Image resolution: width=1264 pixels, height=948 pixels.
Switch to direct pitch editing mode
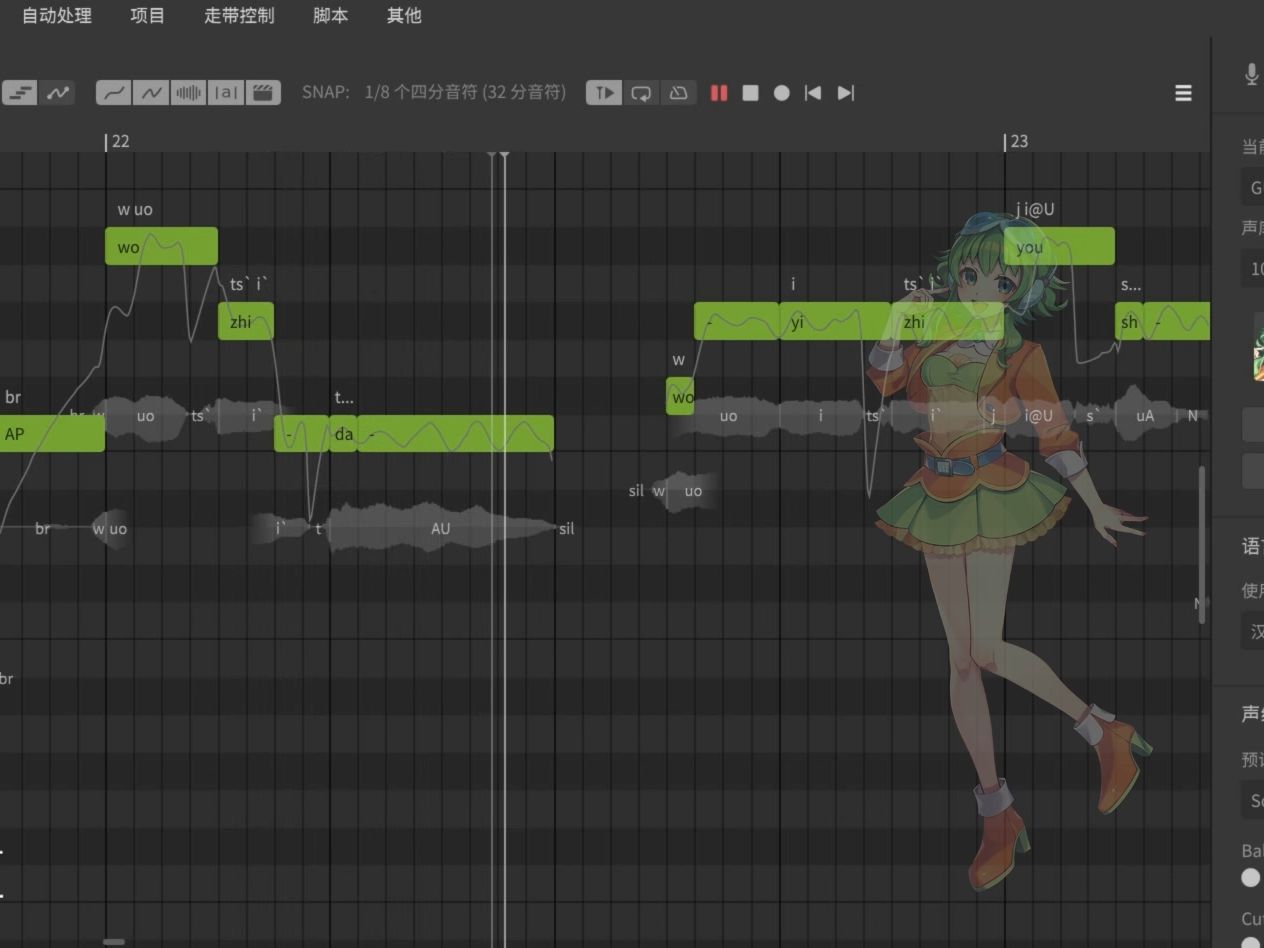point(58,93)
